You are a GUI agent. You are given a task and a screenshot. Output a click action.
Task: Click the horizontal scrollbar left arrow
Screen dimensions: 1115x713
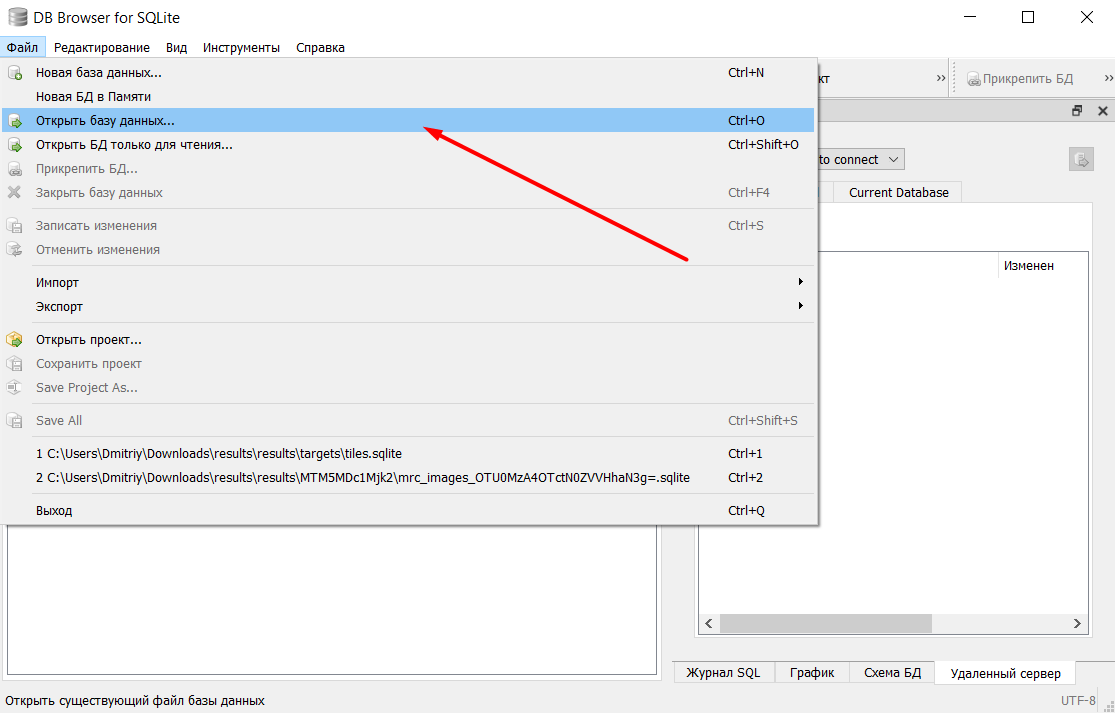coord(708,623)
